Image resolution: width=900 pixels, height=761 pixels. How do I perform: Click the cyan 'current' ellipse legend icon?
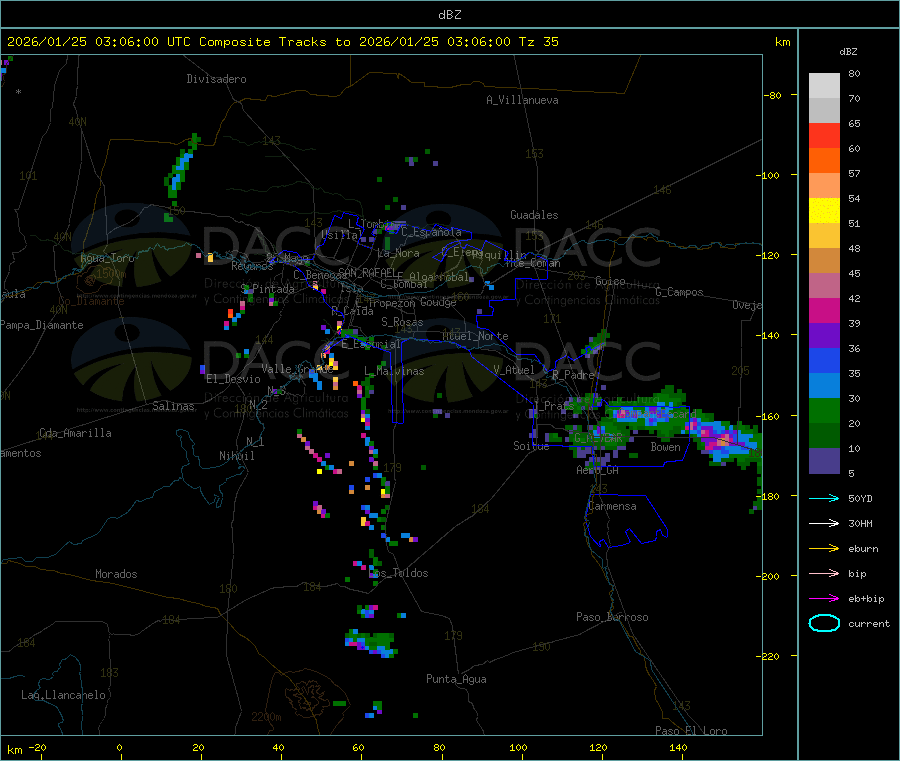(824, 623)
